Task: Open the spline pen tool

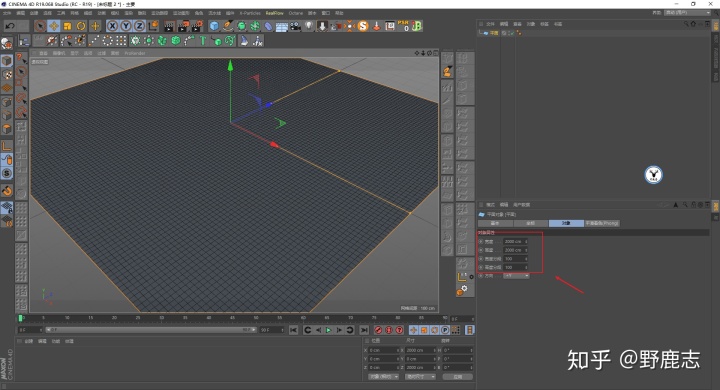Action: click(x=228, y=26)
